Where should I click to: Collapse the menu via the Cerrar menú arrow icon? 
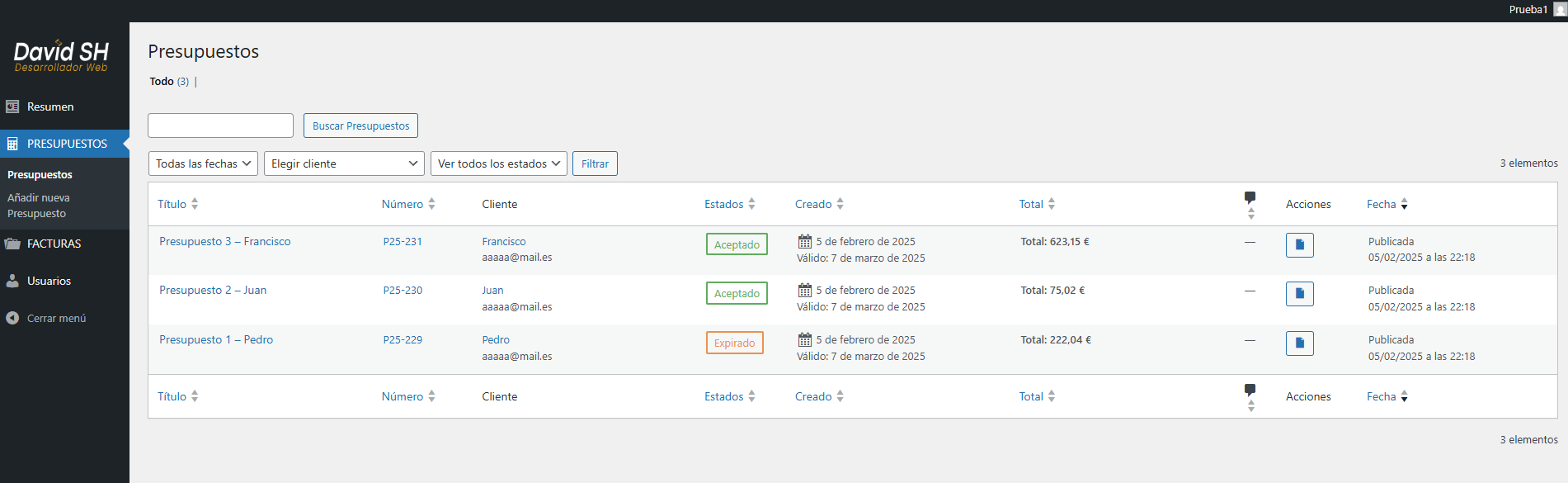(12, 318)
